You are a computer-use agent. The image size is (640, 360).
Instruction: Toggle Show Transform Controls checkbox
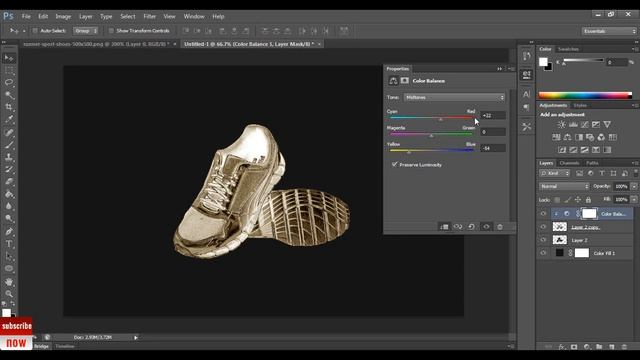tap(111, 31)
